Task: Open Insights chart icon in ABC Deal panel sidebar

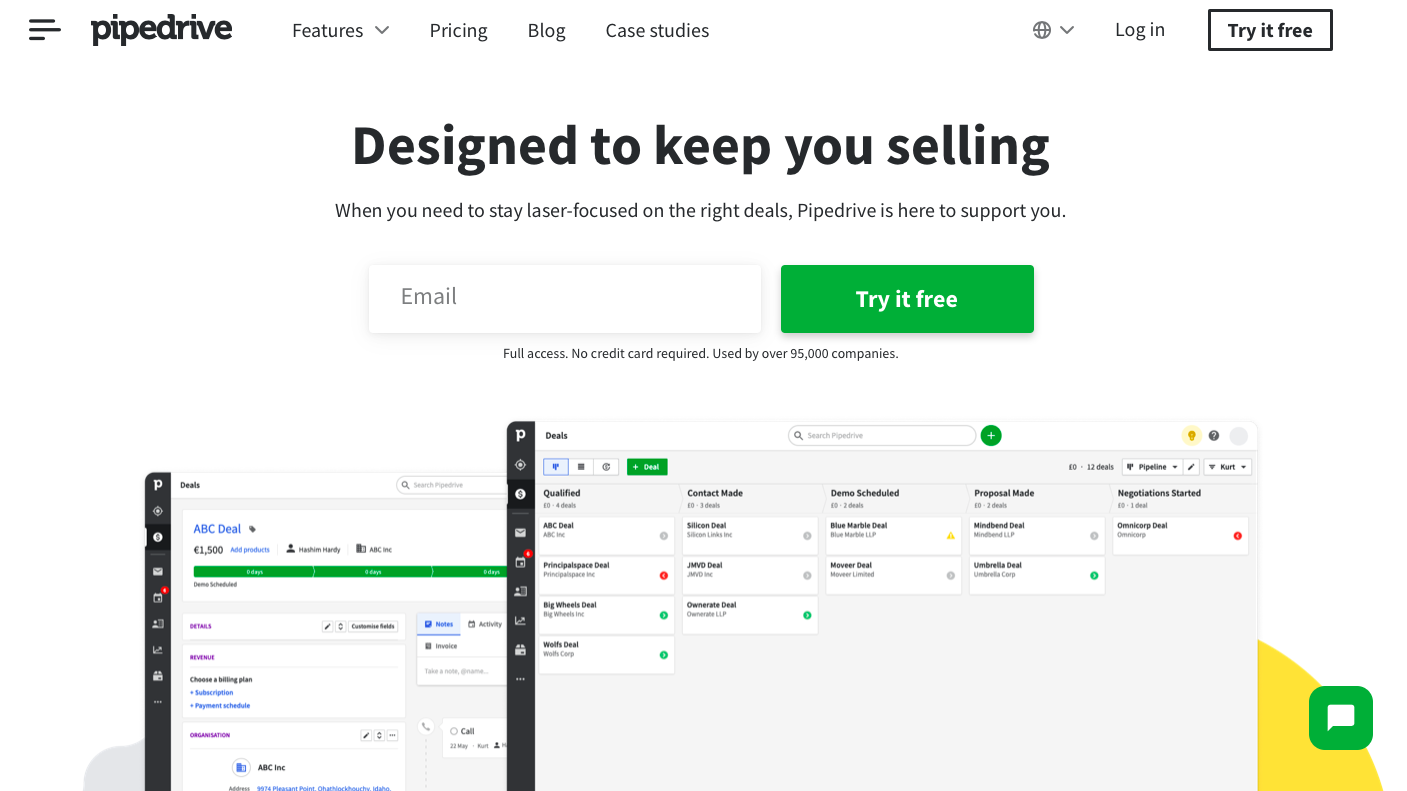Action: tap(158, 649)
